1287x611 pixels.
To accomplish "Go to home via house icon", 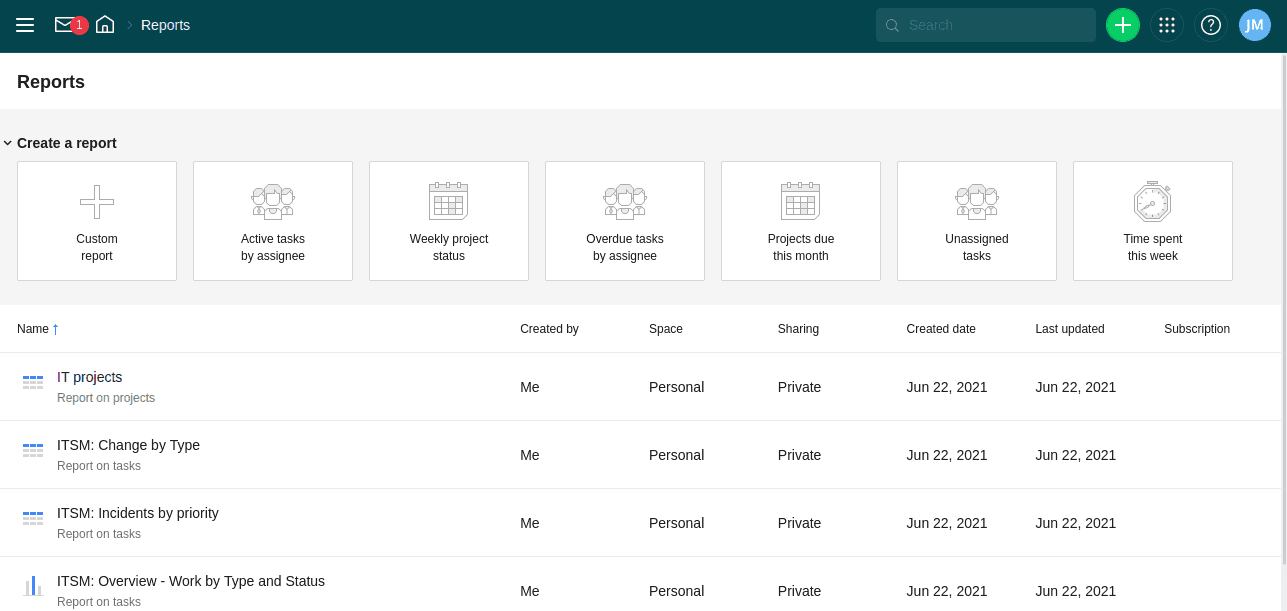I will [105, 25].
